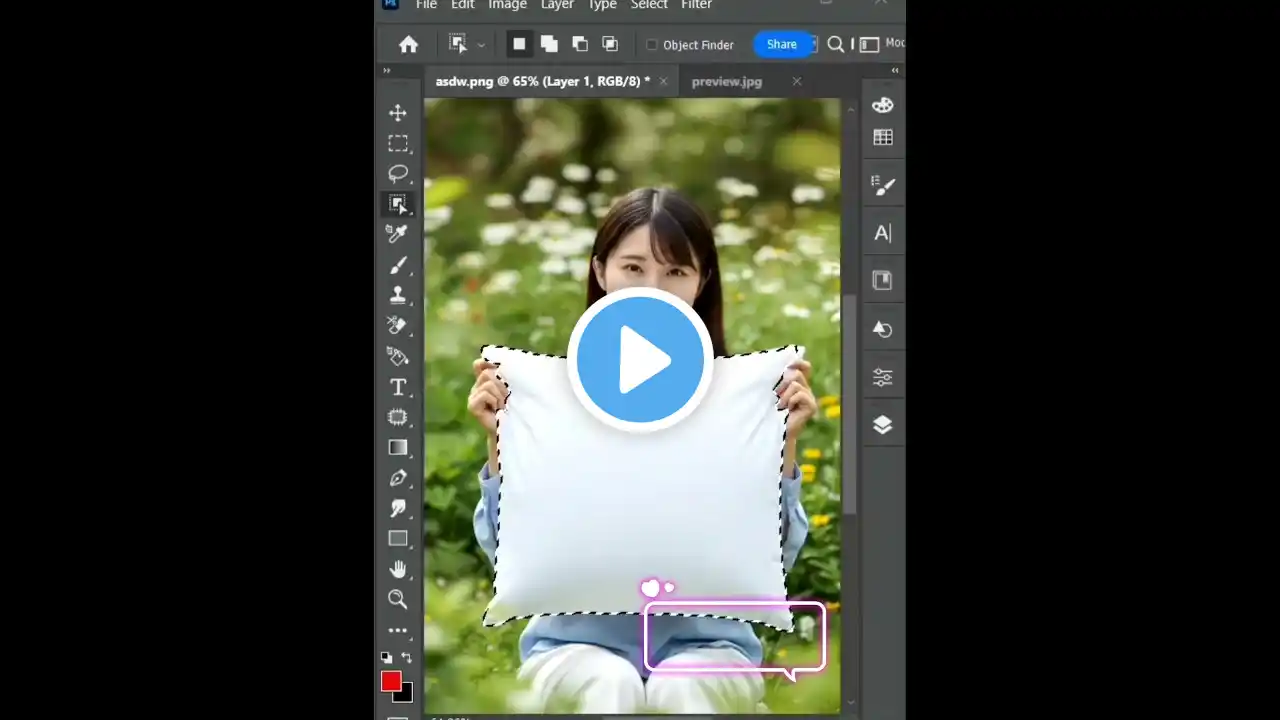This screenshot has width=1280, height=720.
Task: Collapse the right panels with double arrows
Action: click(x=895, y=70)
